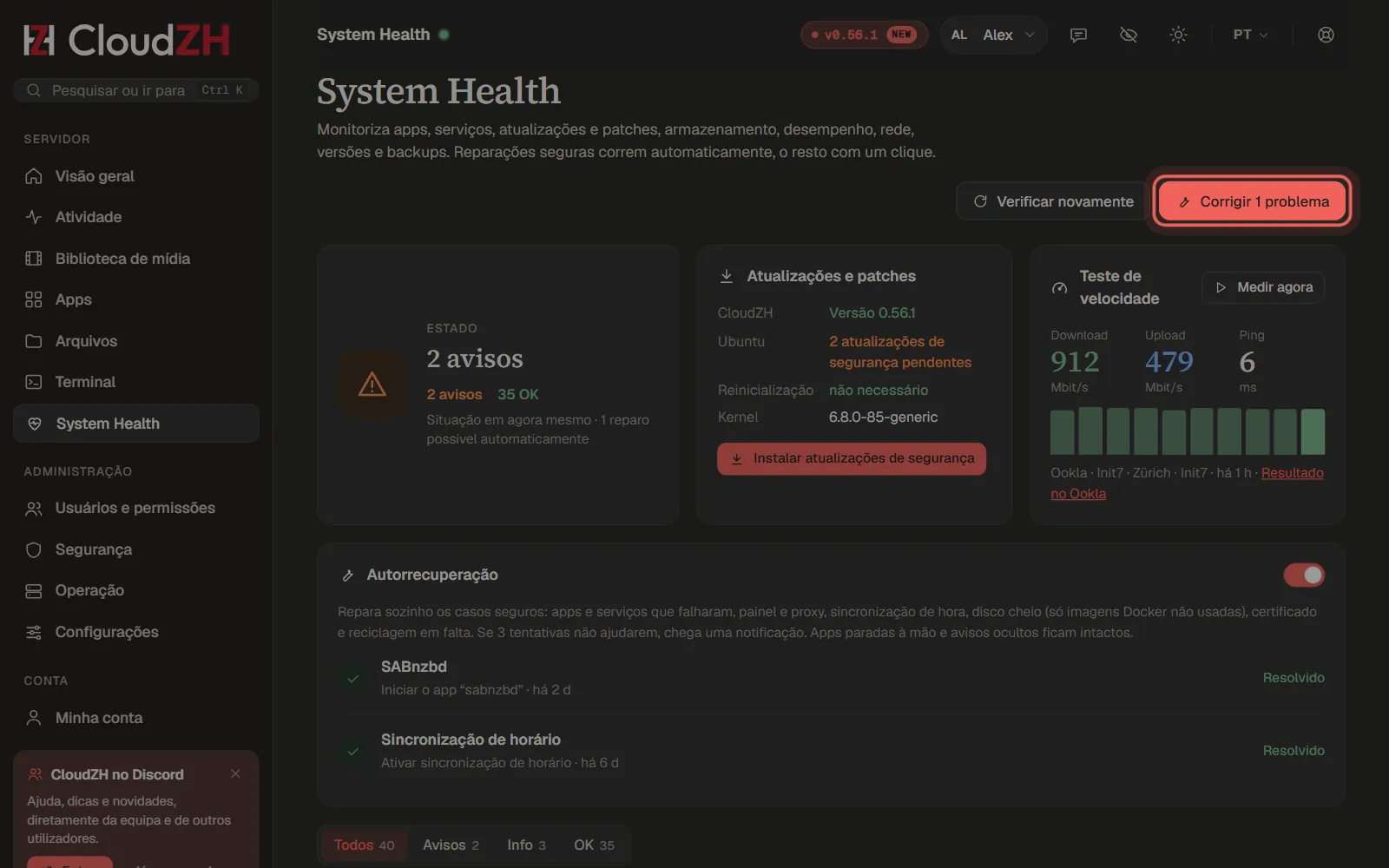
Task: Focus the Pesquisar ou ir para search field
Action: [x=136, y=90]
